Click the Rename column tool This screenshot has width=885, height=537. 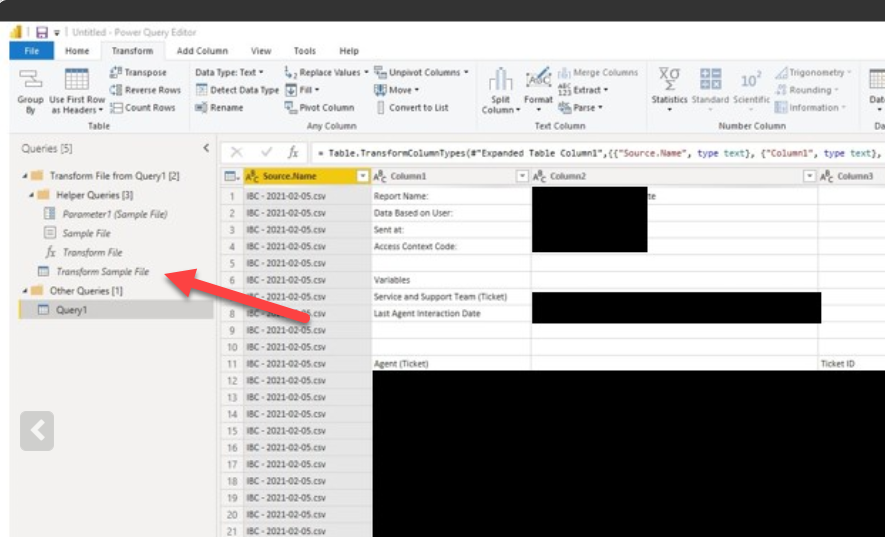220,107
